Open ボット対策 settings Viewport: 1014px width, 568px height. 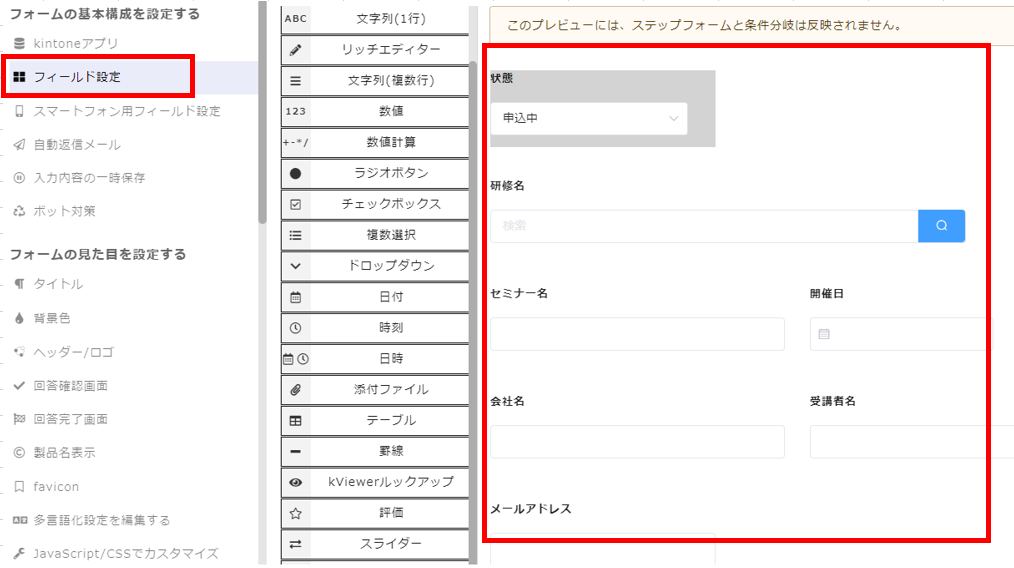click(x=64, y=211)
